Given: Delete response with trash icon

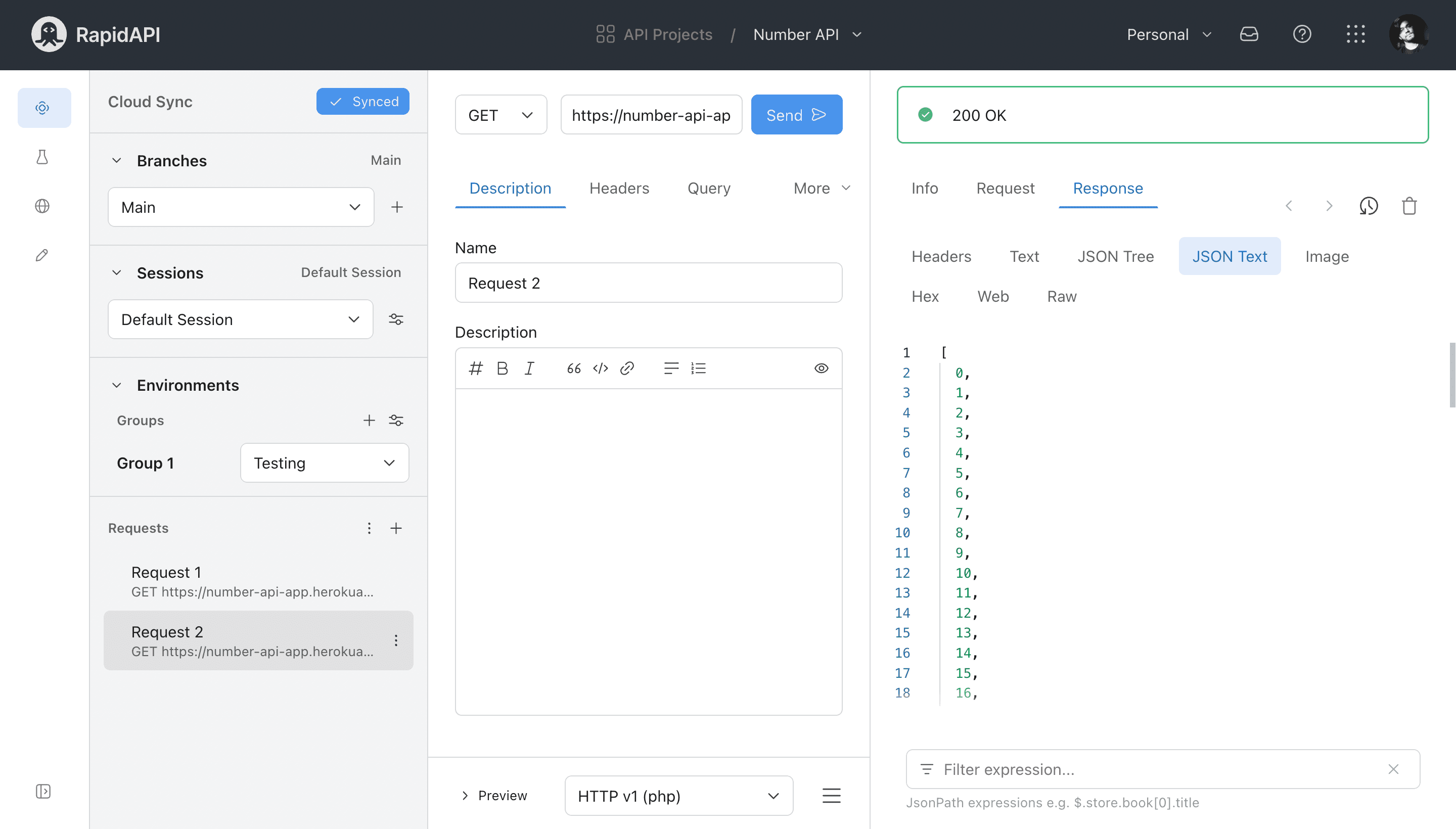Looking at the screenshot, I should click(1409, 206).
